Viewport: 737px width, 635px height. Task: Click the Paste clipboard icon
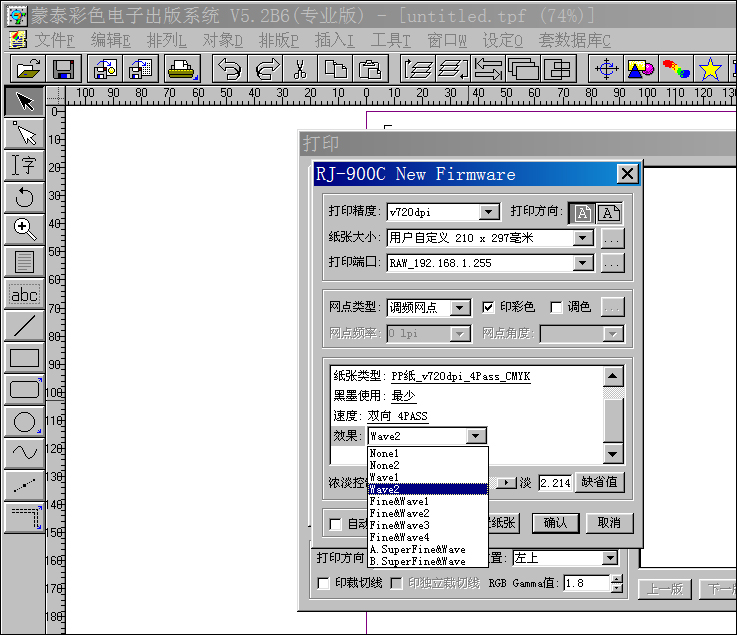click(x=370, y=70)
